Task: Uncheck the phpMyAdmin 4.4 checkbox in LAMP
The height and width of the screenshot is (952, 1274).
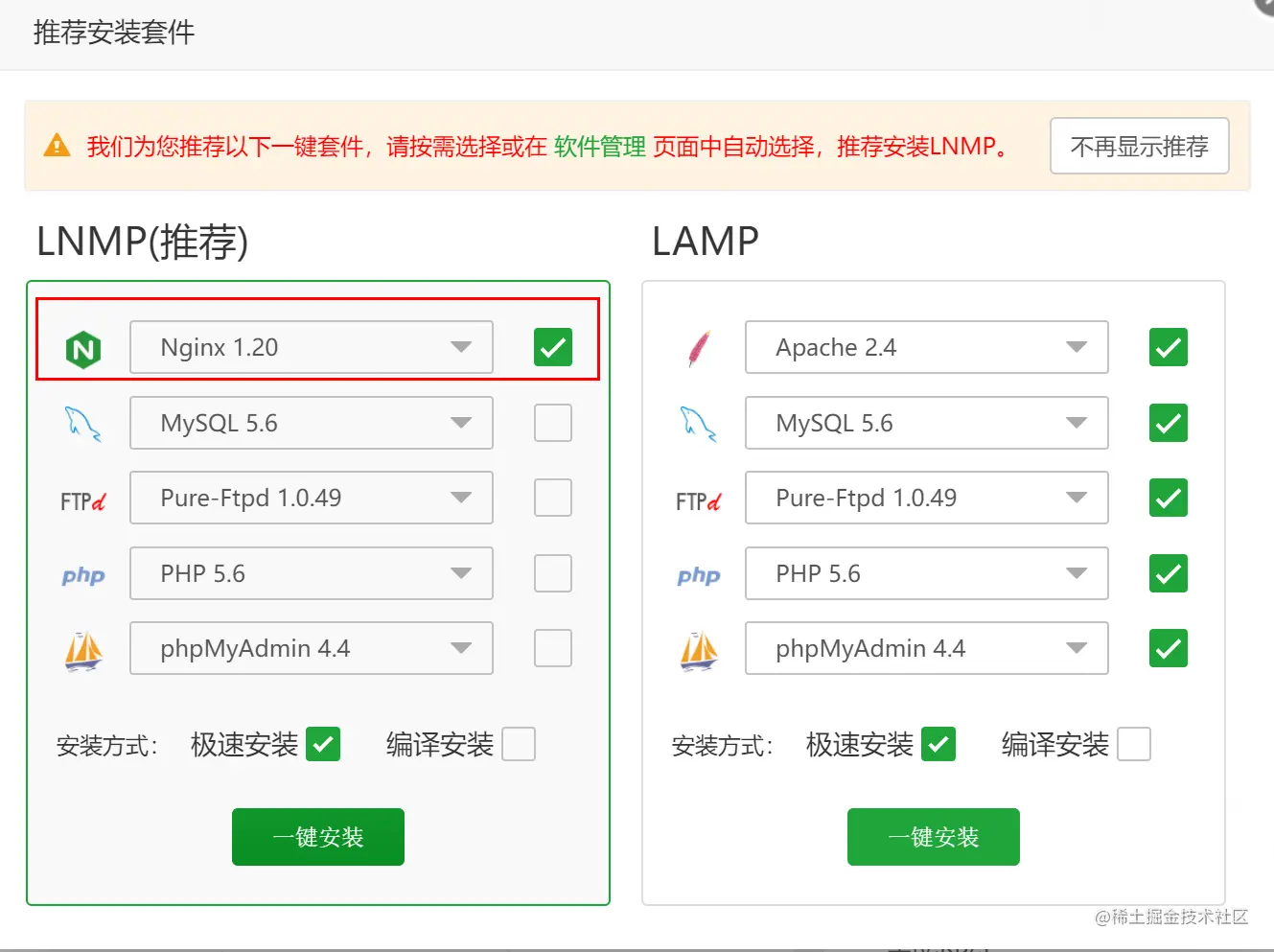Action: point(1169,648)
